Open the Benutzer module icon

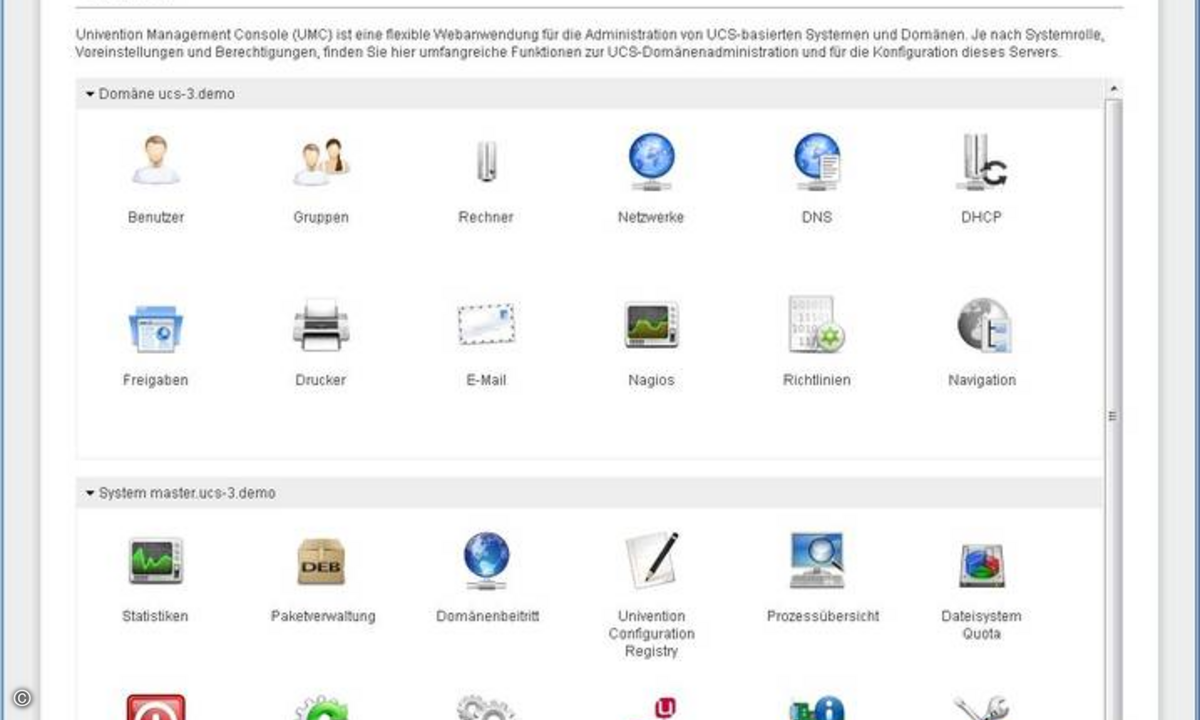tap(156, 161)
